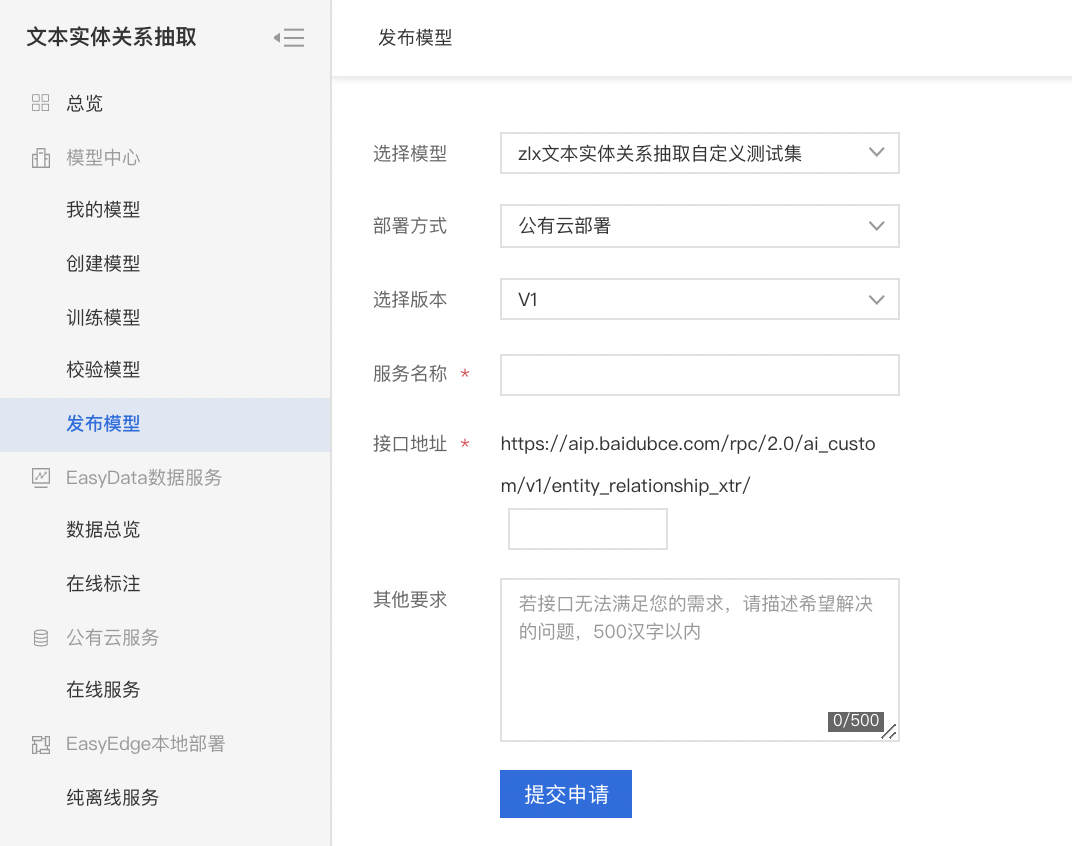Click the 服务名称 label
Image resolution: width=1072 pixels, height=846 pixels.
coord(410,373)
